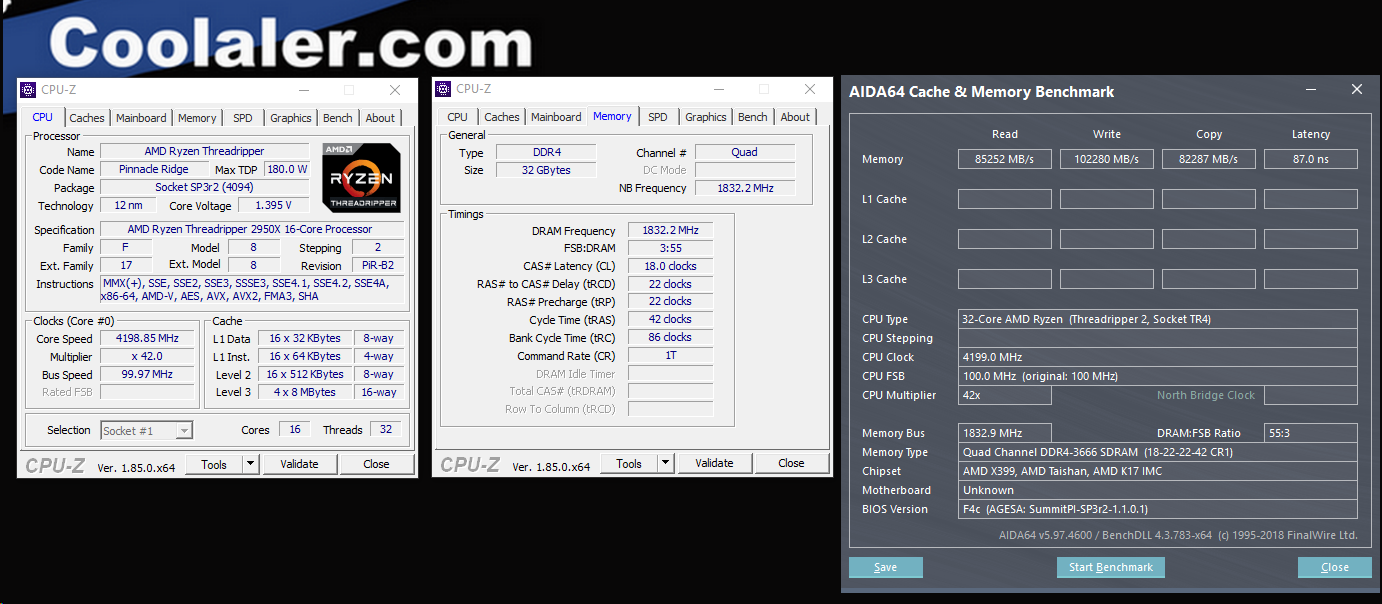Click the Ryzen Threadripper logo image
Image resolution: width=1382 pixels, height=604 pixels.
click(x=362, y=178)
